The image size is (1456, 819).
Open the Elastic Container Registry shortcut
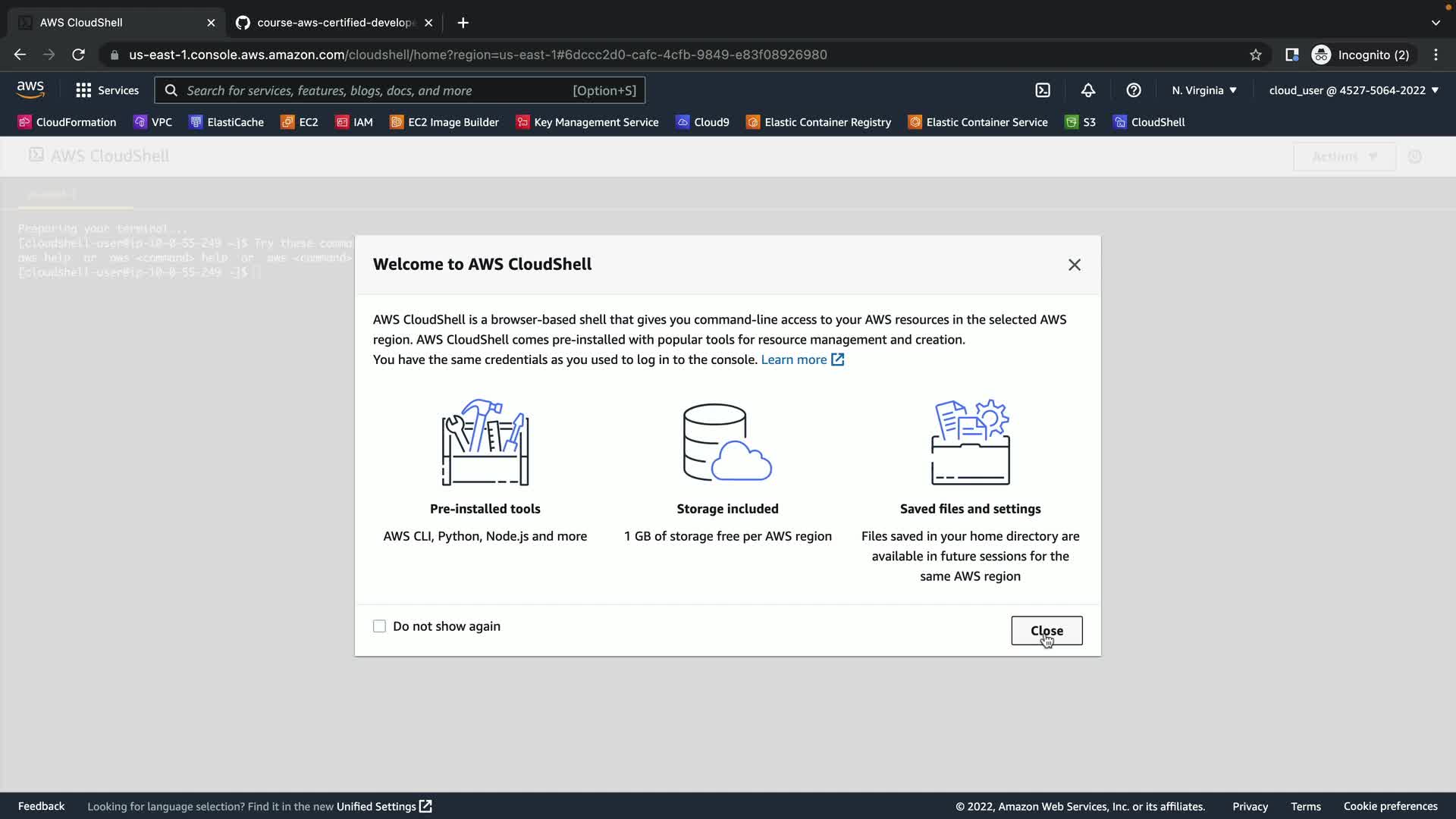pos(819,122)
